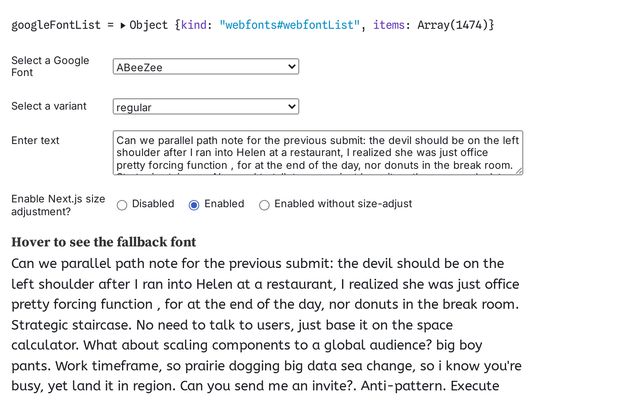Click 'Hover to see the fallback font' heading
This screenshot has width=640, height=400.
coord(103,242)
